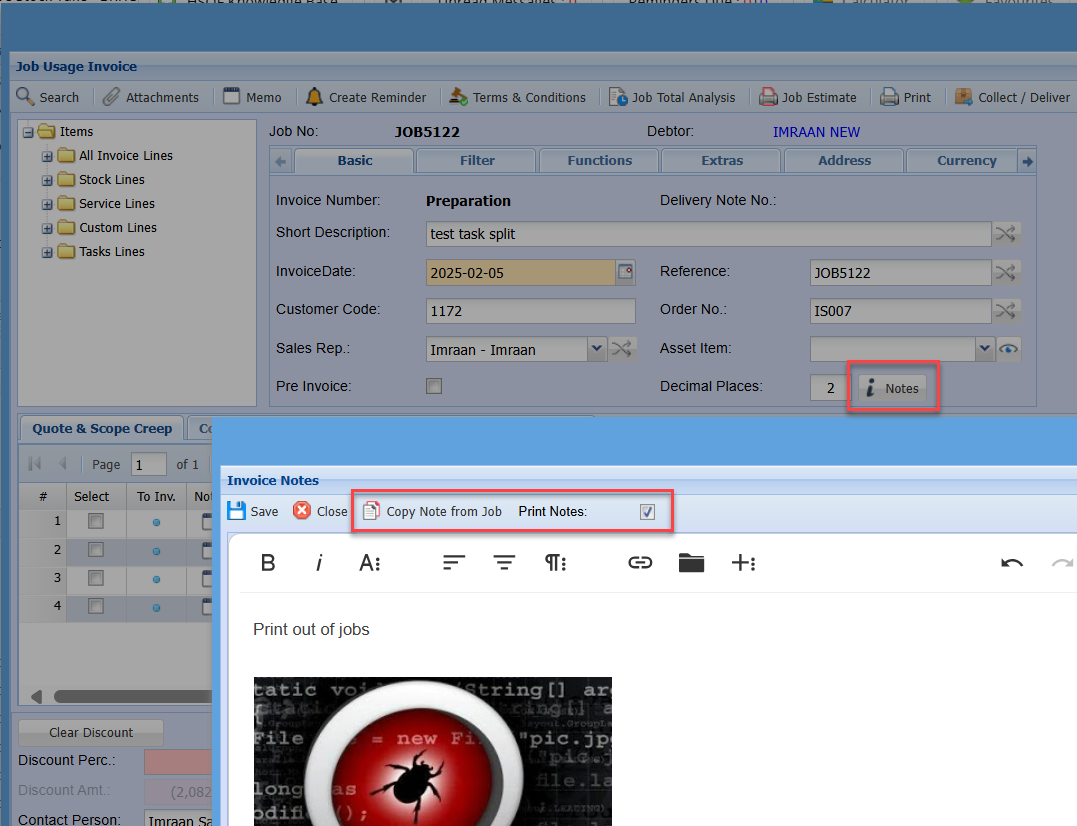
Task: Click the Italic formatting icon
Action: tap(319, 563)
